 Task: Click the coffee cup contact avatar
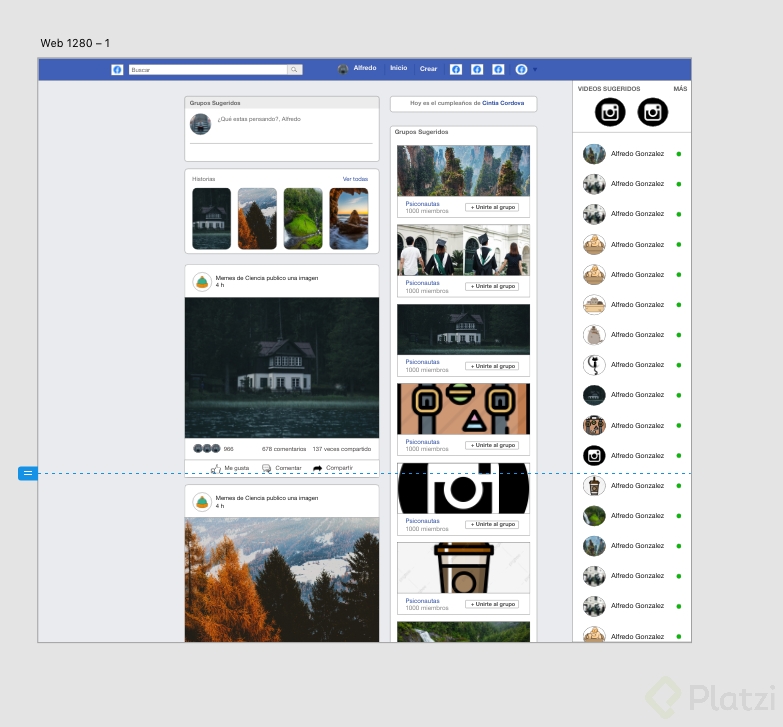pos(594,485)
